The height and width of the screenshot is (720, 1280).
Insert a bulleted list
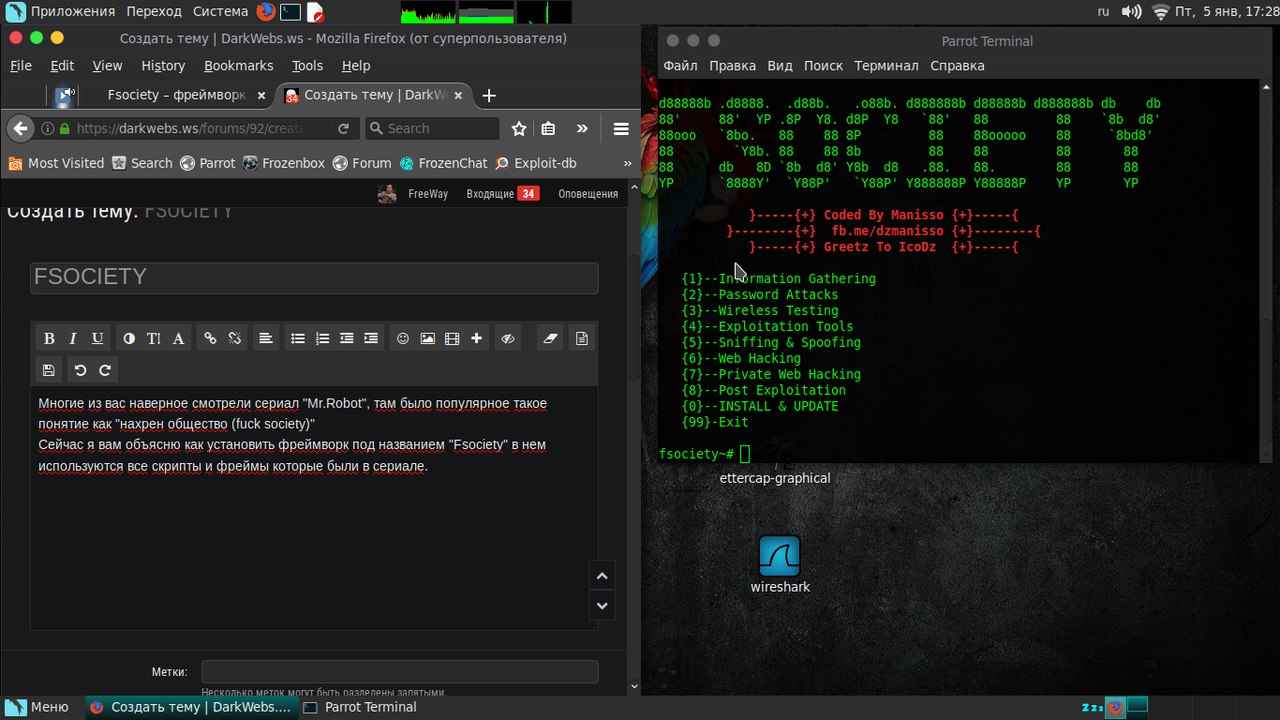[x=298, y=339]
